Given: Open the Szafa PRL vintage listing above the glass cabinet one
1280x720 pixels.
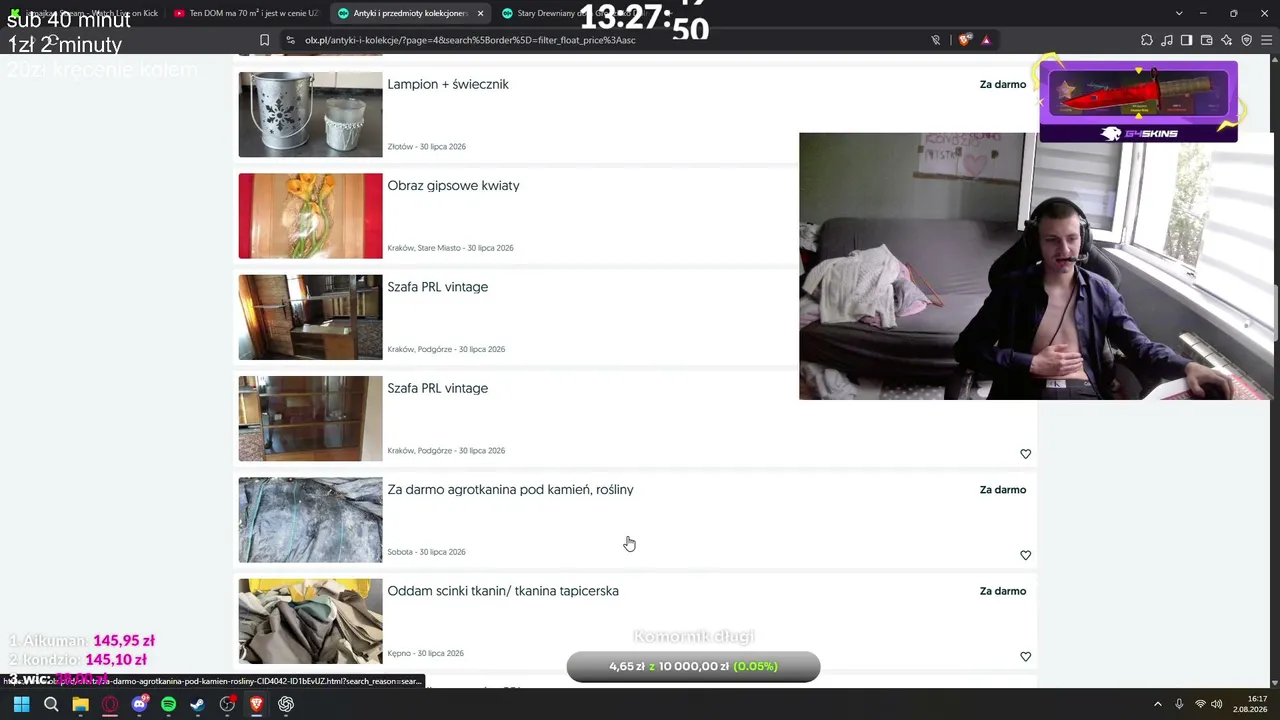Looking at the screenshot, I should (x=437, y=287).
